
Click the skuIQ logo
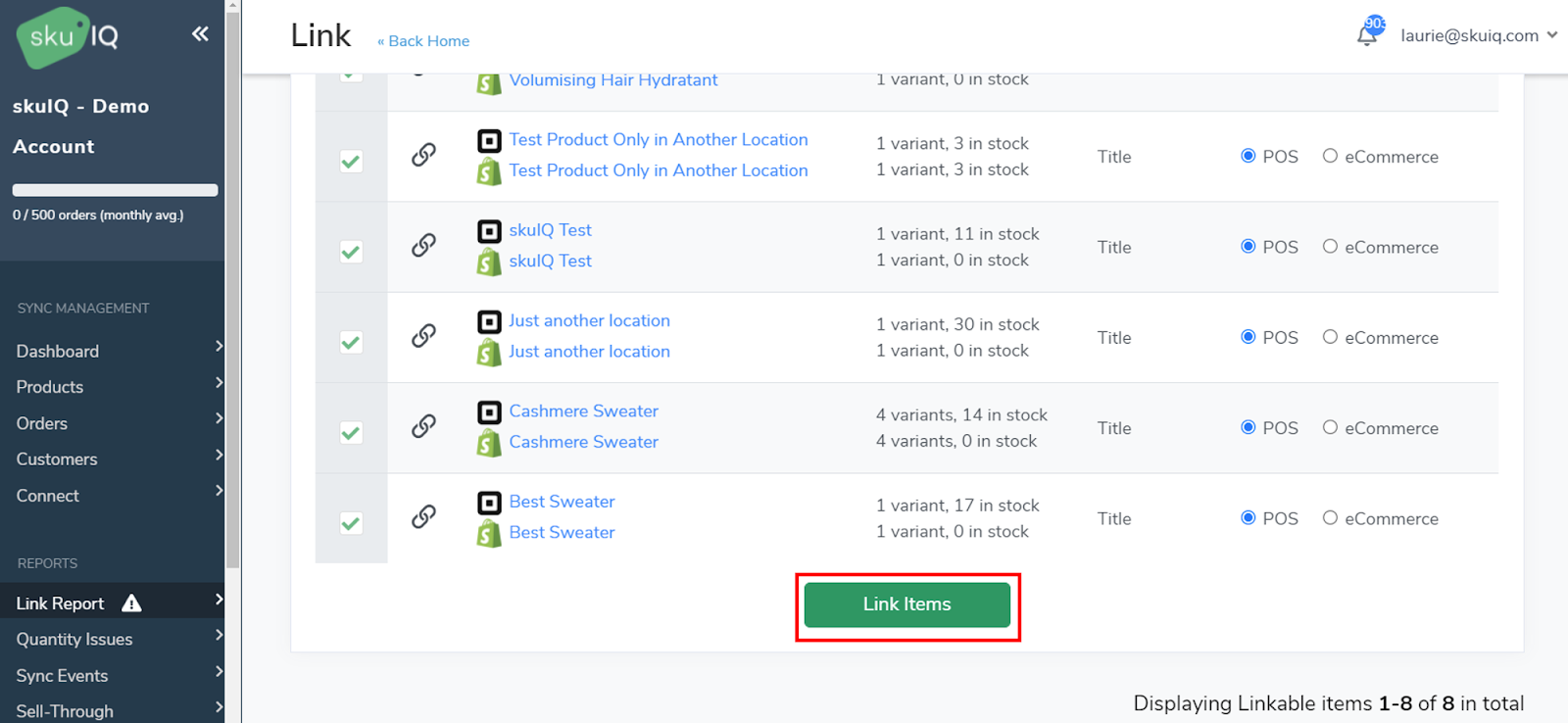(x=69, y=37)
